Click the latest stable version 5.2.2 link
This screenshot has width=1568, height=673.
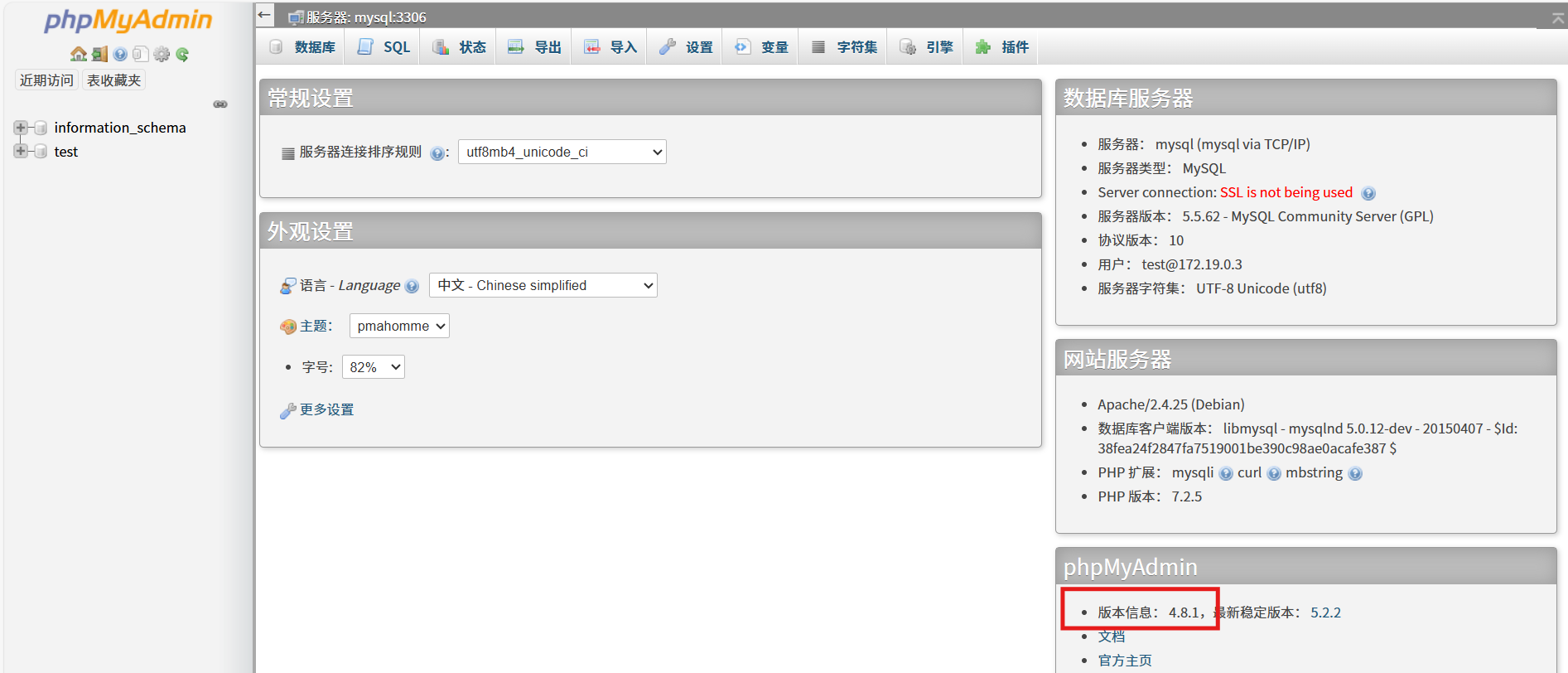click(x=1325, y=612)
